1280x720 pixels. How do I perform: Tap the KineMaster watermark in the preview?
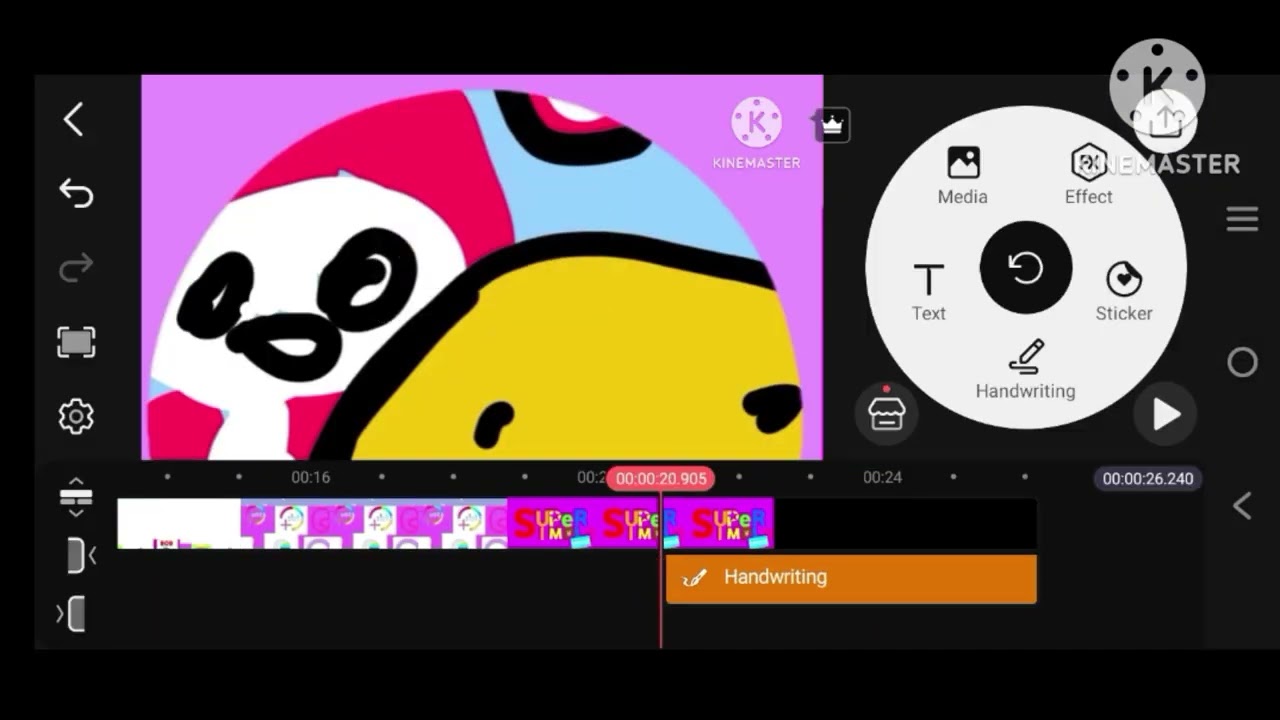756,133
